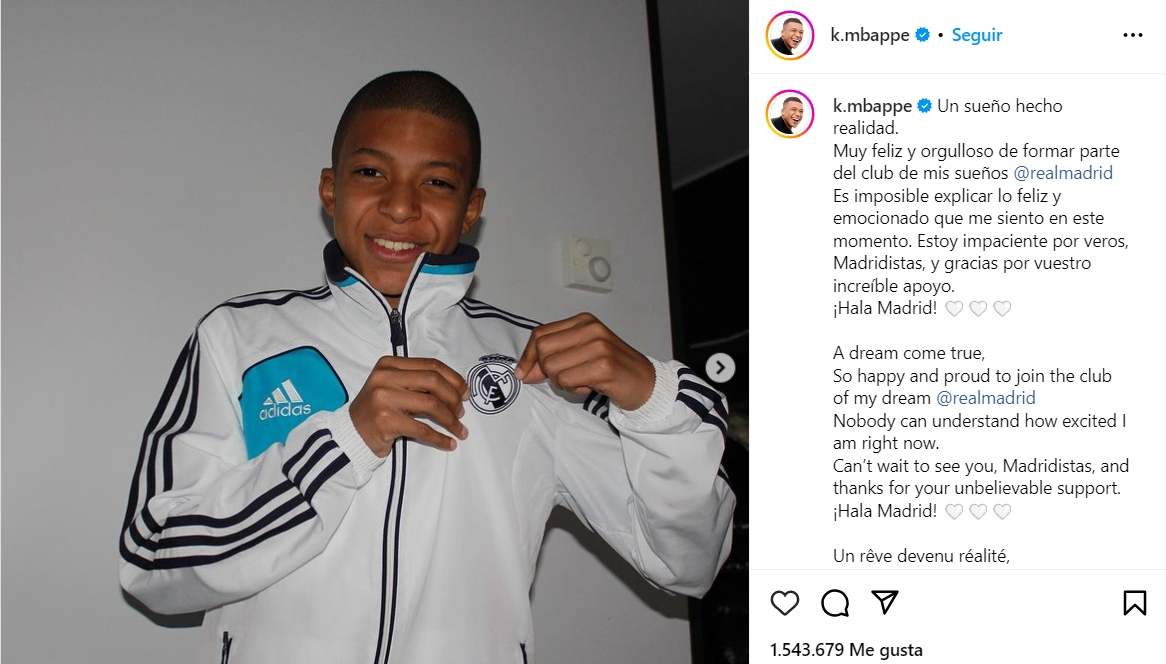Screen dimensions: 1166x664
Task: Open @realmadrid mention in English caption
Action: pos(985,398)
